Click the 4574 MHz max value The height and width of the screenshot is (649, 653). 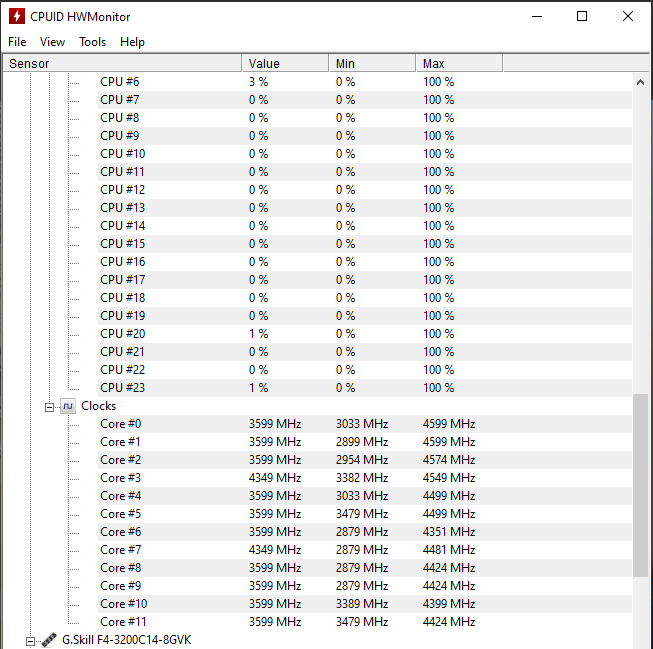(x=449, y=459)
